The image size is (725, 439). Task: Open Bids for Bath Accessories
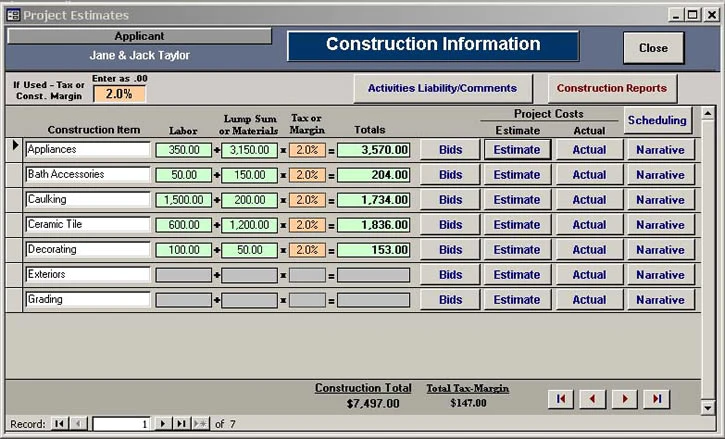(450, 175)
